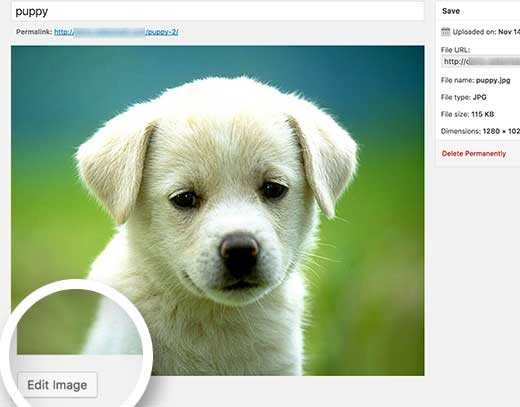This screenshot has height=407, width=520.
Task: Click the calendar icon beside Uploaded on
Action: [x=445, y=32]
